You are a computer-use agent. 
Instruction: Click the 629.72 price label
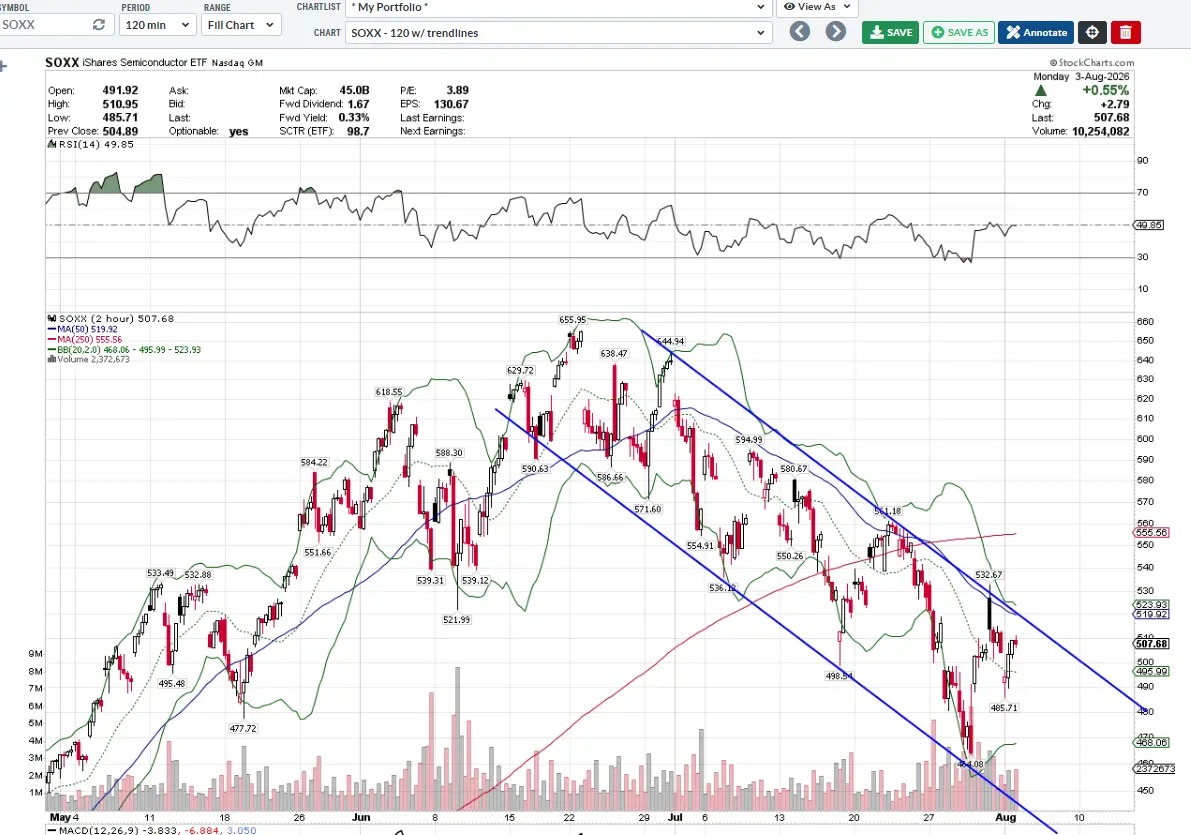[520, 370]
